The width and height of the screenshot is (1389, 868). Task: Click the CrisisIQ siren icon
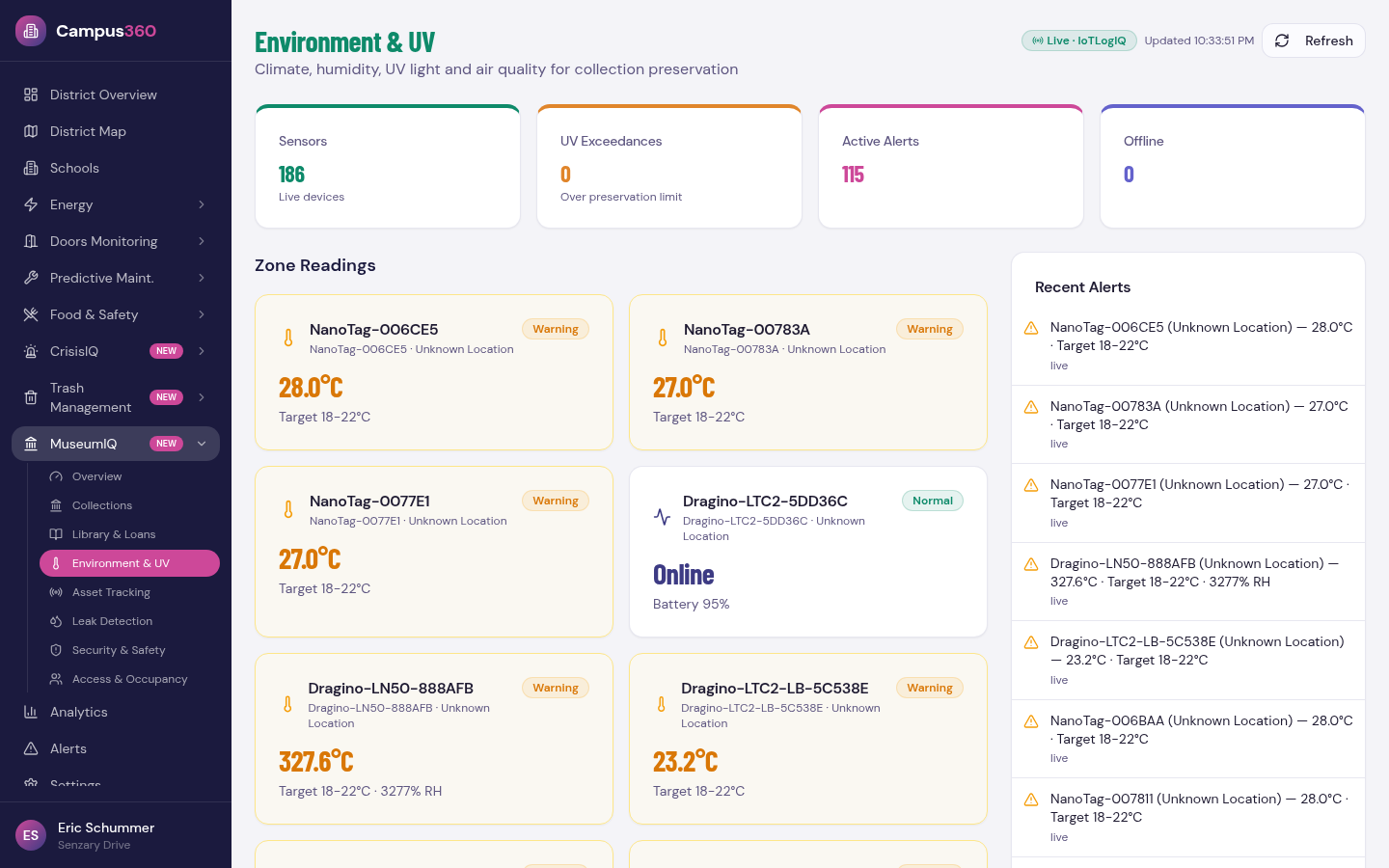click(x=31, y=351)
